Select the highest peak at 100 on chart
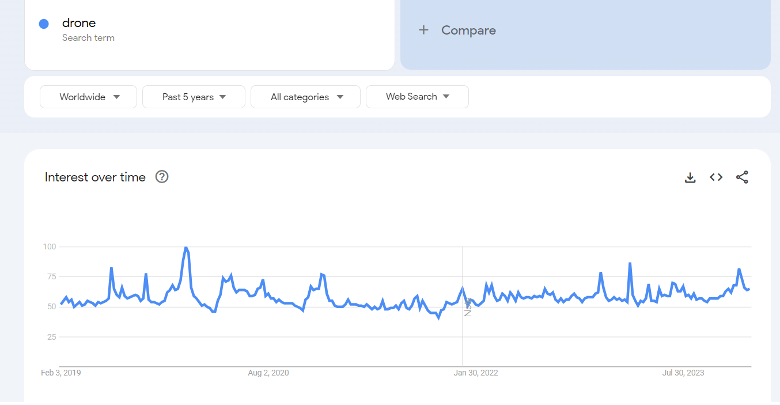This screenshot has height=405, width=780. [x=186, y=248]
